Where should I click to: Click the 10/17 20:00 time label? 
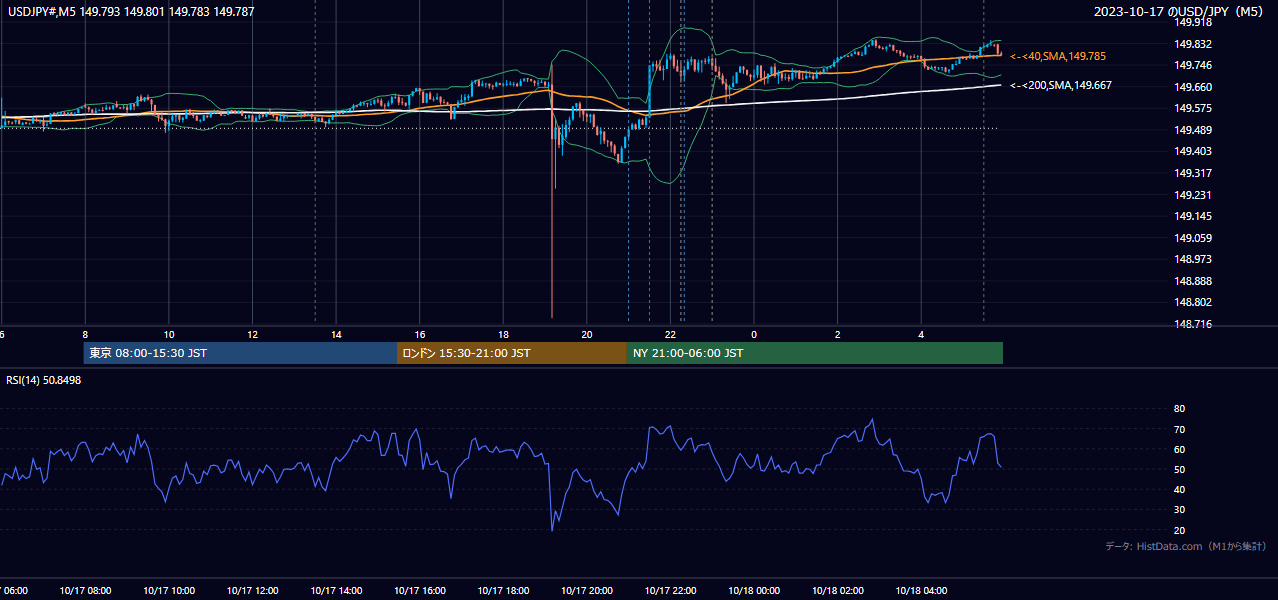point(587,590)
